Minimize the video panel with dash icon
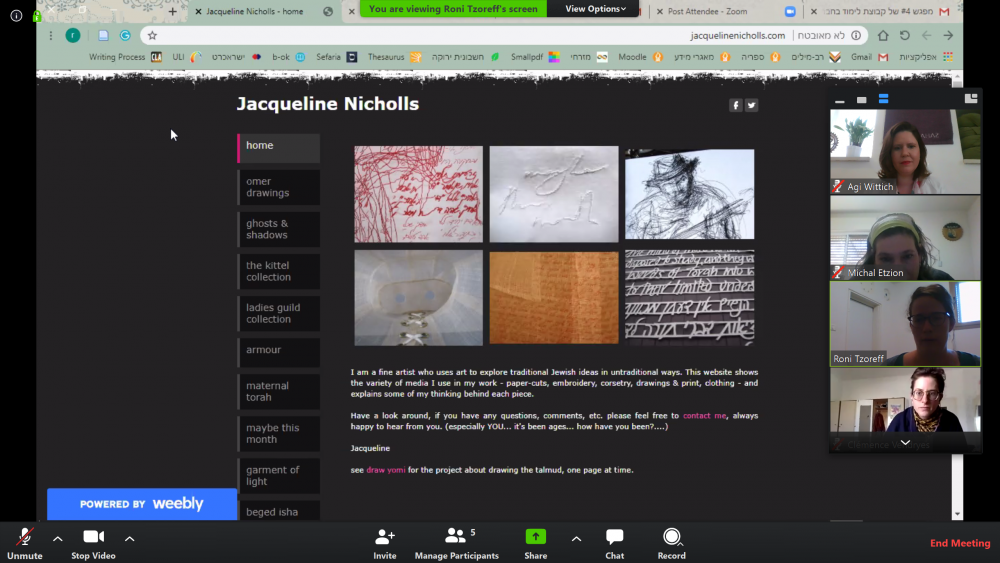Image resolution: width=1000 pixels, height=563 pixels. click(x=840, y=101)
